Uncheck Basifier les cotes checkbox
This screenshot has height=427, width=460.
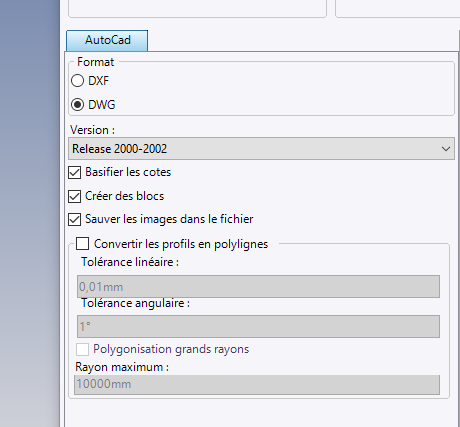74,173
